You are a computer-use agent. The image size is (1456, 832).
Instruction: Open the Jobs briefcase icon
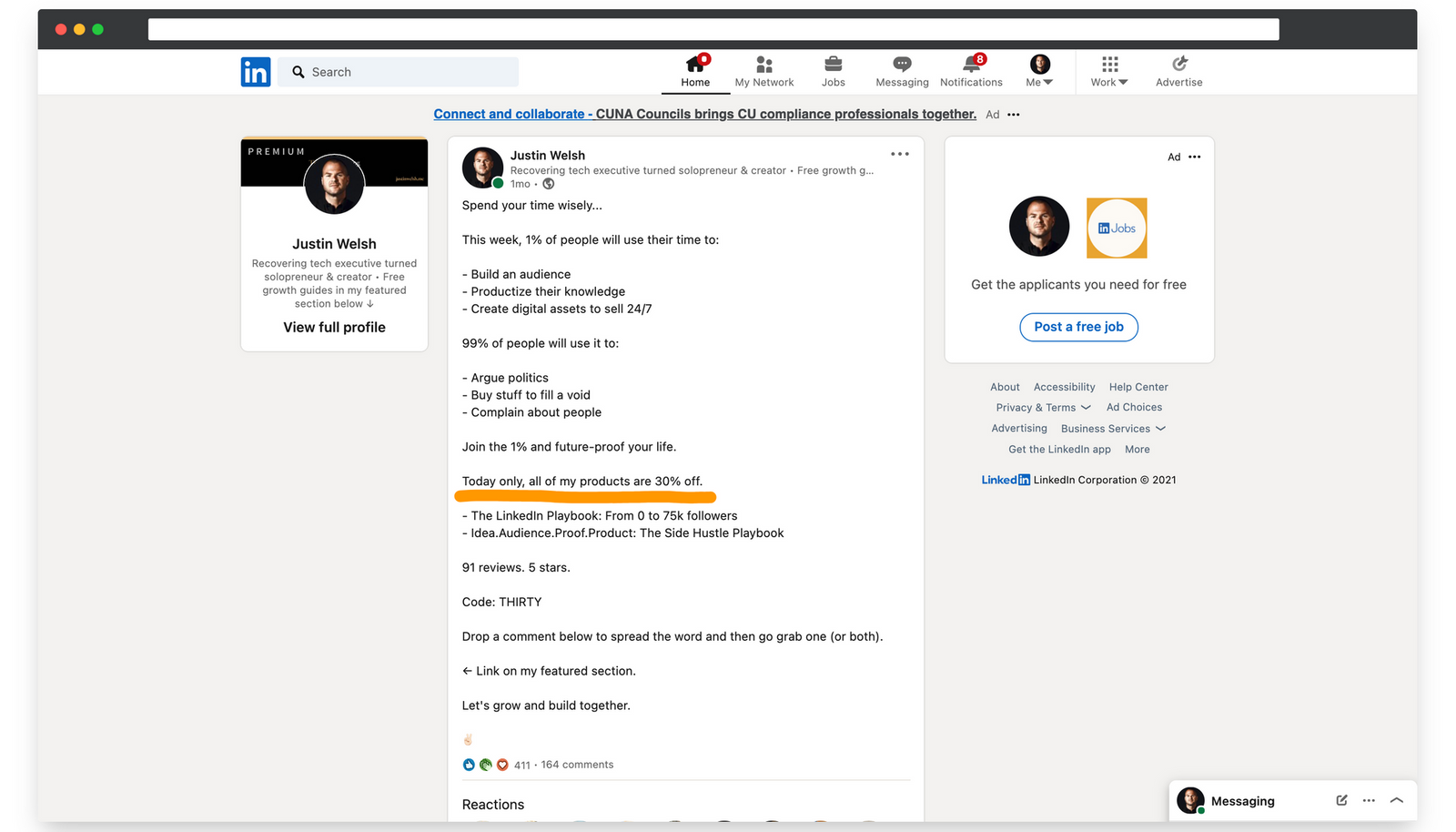pos(834,64)
